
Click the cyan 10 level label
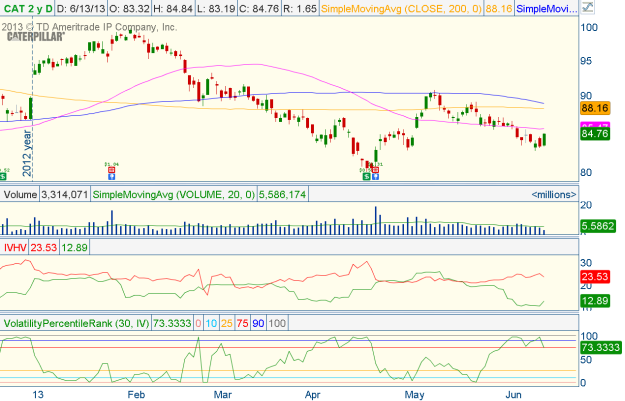(211, 323)
